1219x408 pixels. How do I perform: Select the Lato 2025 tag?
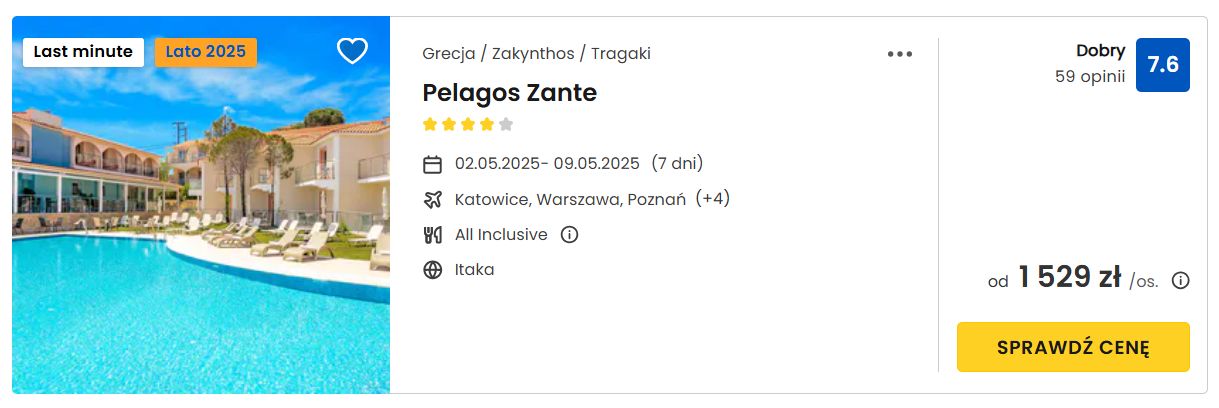tap(206, 52)
